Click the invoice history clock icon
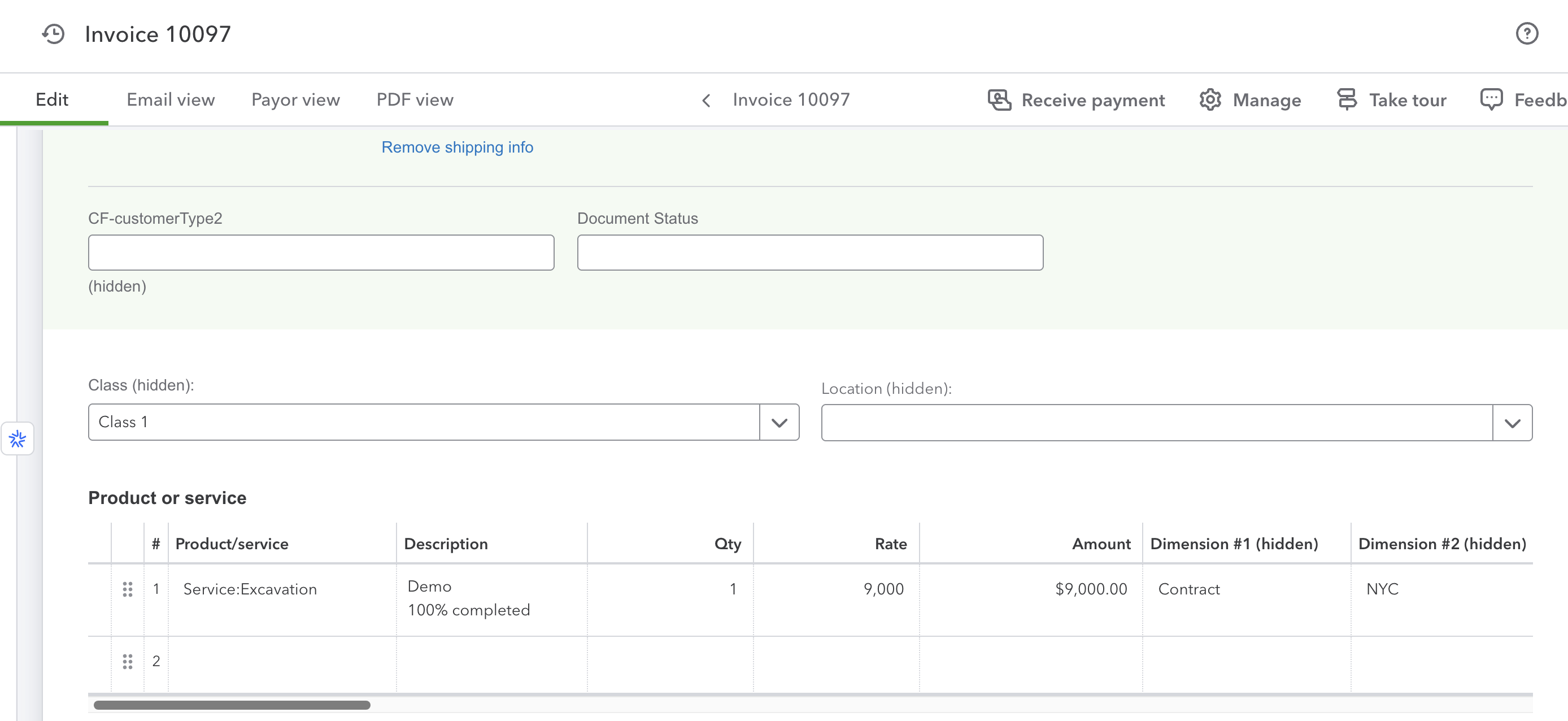The image size is (1568, 721). click(x=54, y=34)
